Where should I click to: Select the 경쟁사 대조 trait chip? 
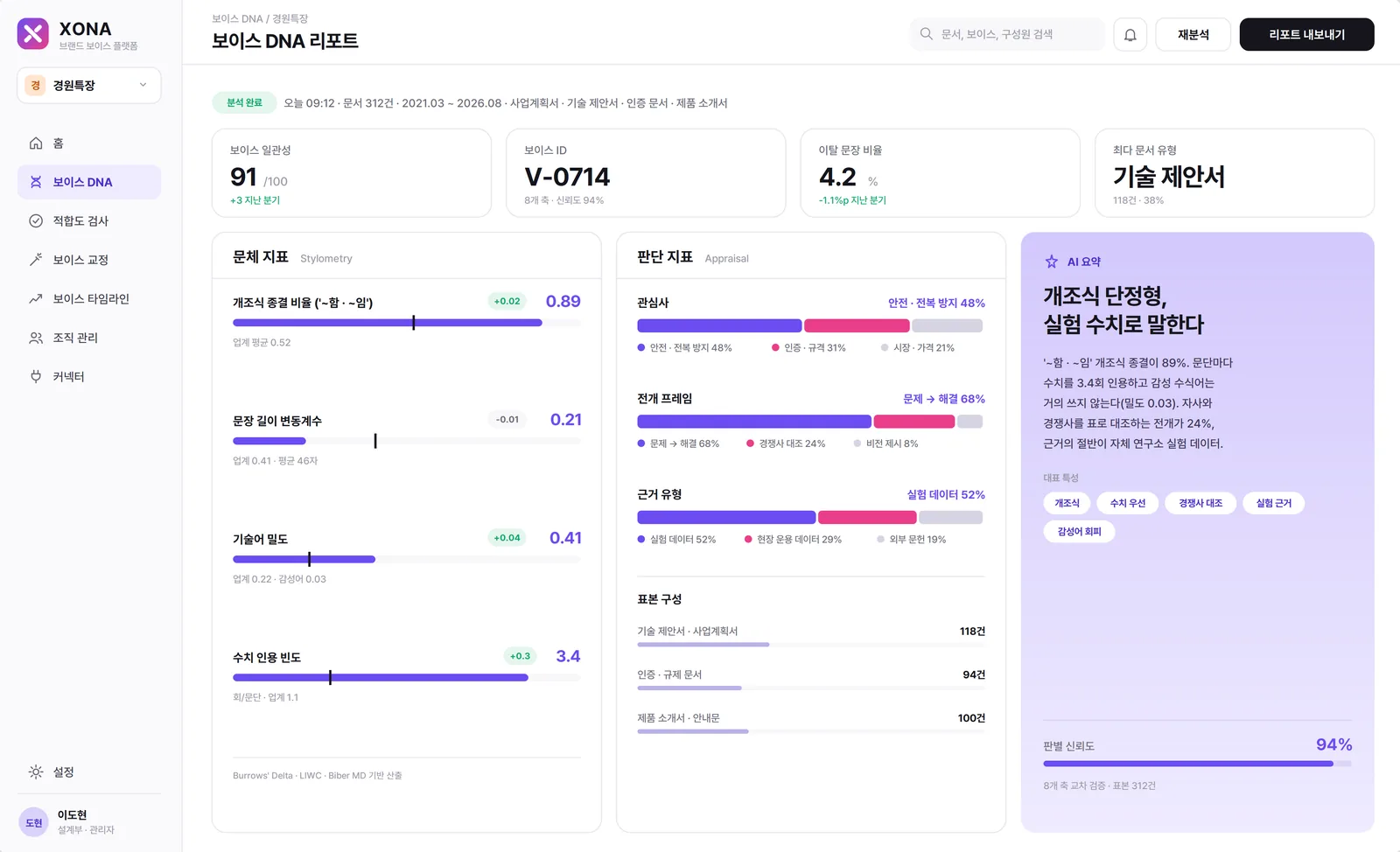(x=1200, y=503)
